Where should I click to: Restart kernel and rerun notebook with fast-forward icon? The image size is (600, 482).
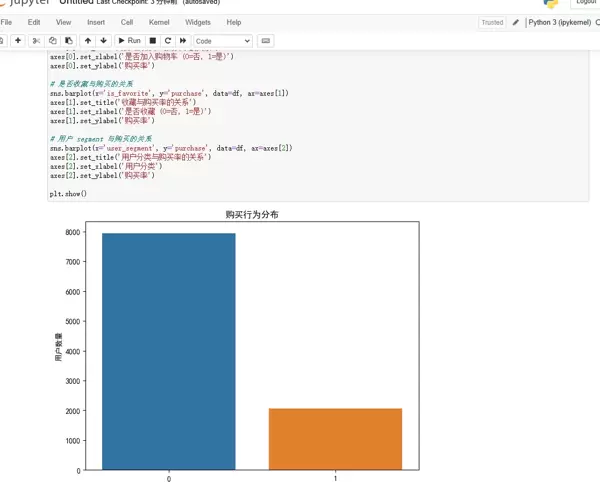click(183, 41)
